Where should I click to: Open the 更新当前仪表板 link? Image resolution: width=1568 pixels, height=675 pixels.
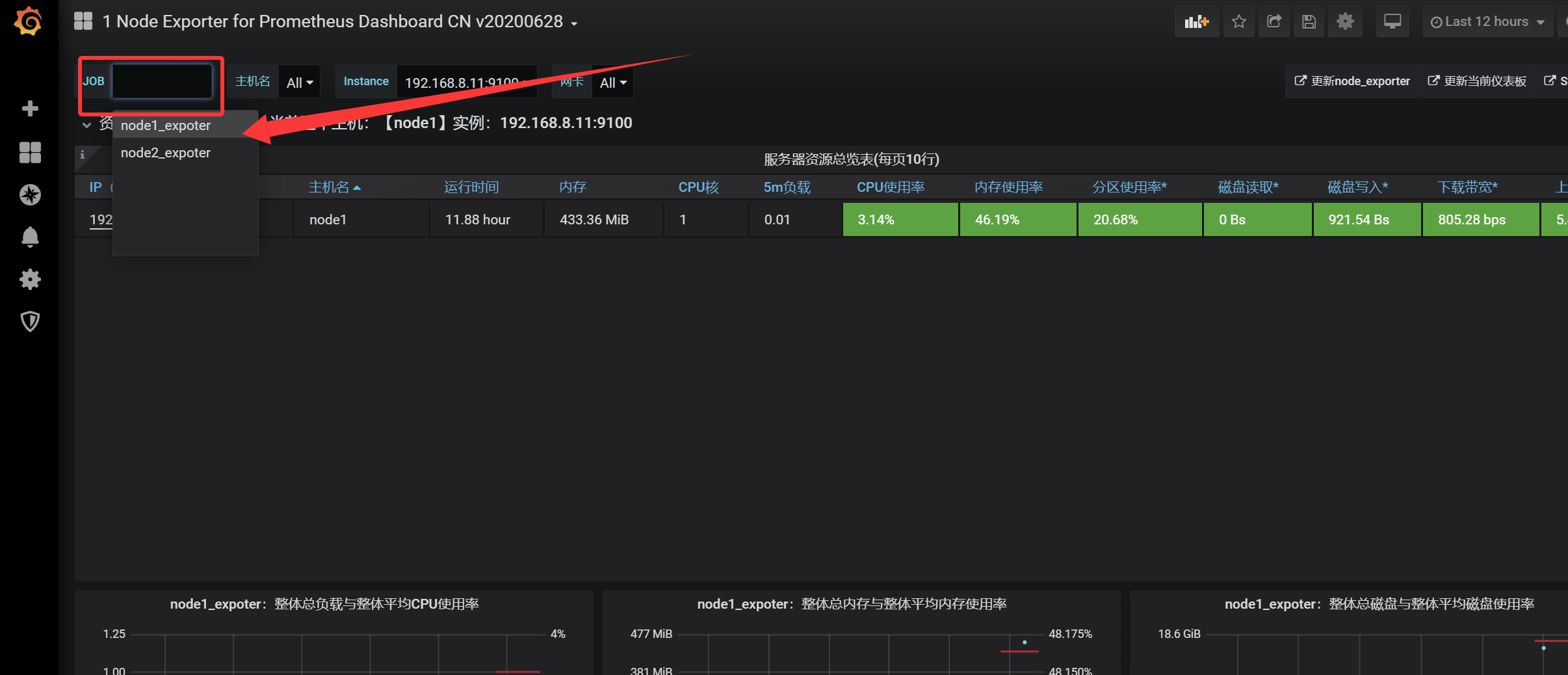tap(1477, 81)
